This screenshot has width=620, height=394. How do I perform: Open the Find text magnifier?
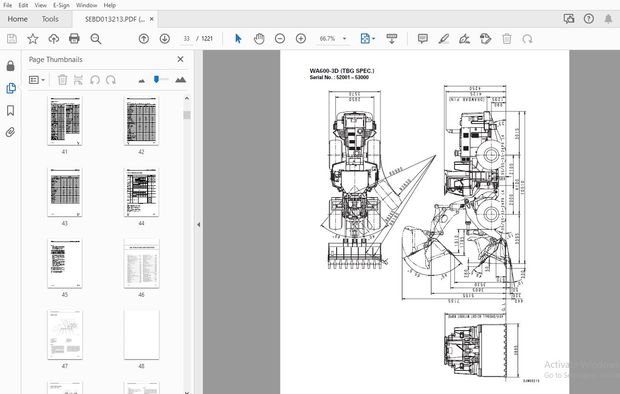96,39
